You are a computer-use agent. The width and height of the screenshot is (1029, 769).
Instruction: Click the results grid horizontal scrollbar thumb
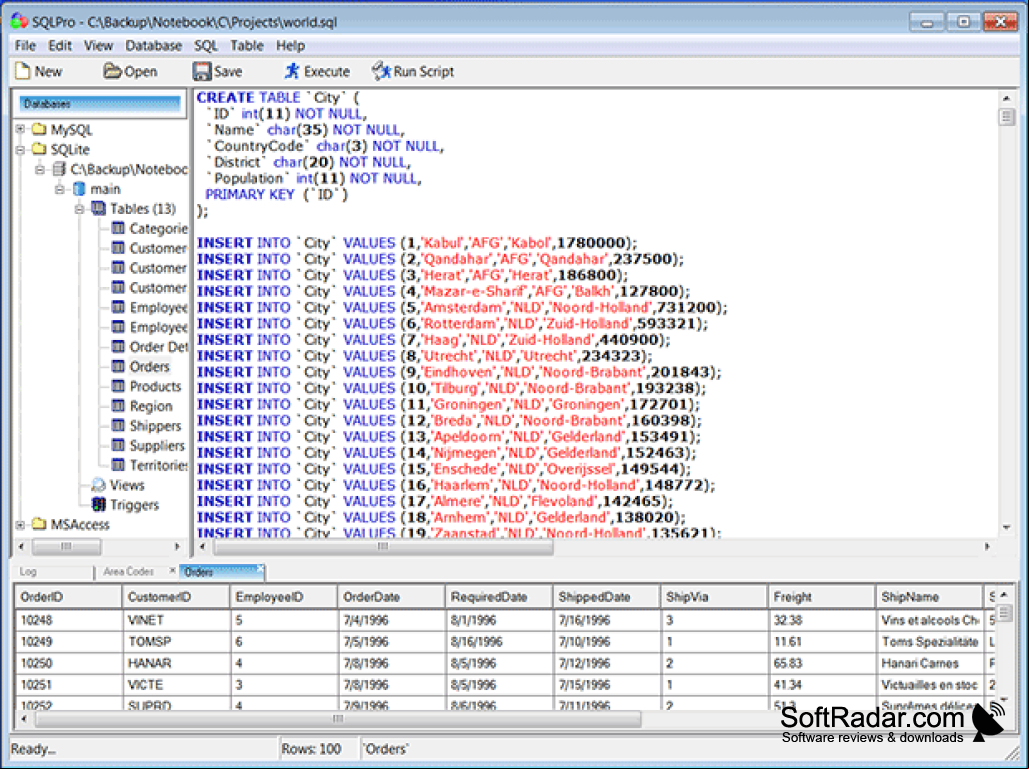(x=338, y=718)
